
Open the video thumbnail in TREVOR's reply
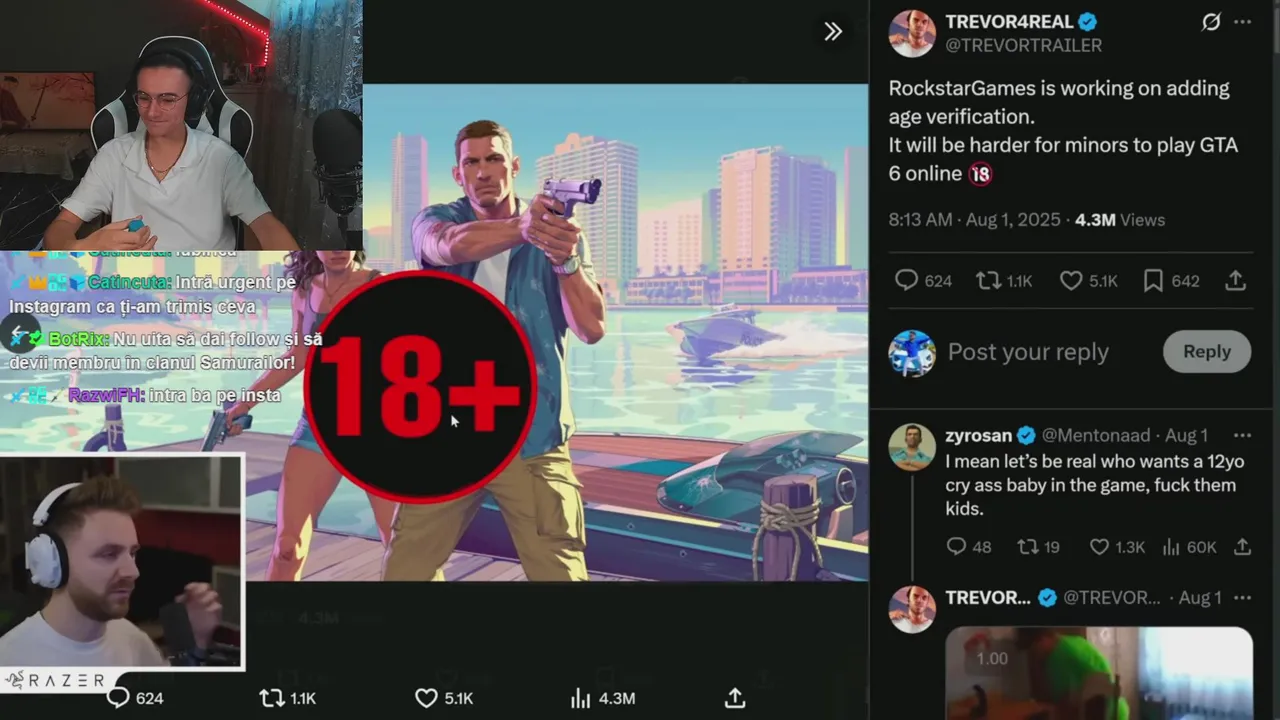click(1098, 672)
